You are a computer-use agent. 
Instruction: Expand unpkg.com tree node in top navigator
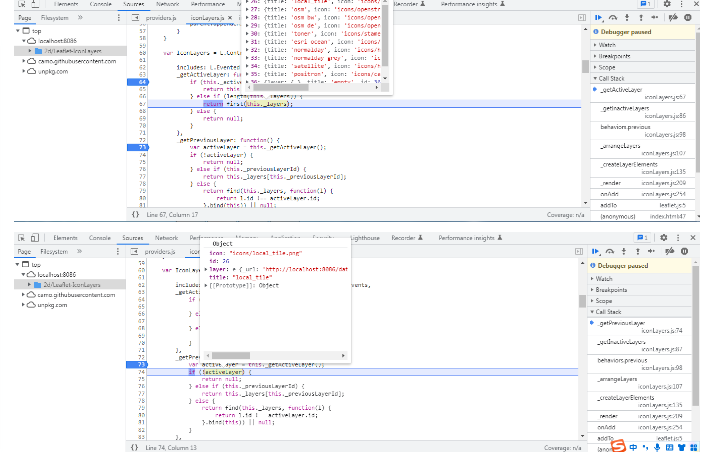[x=24, y=71]
